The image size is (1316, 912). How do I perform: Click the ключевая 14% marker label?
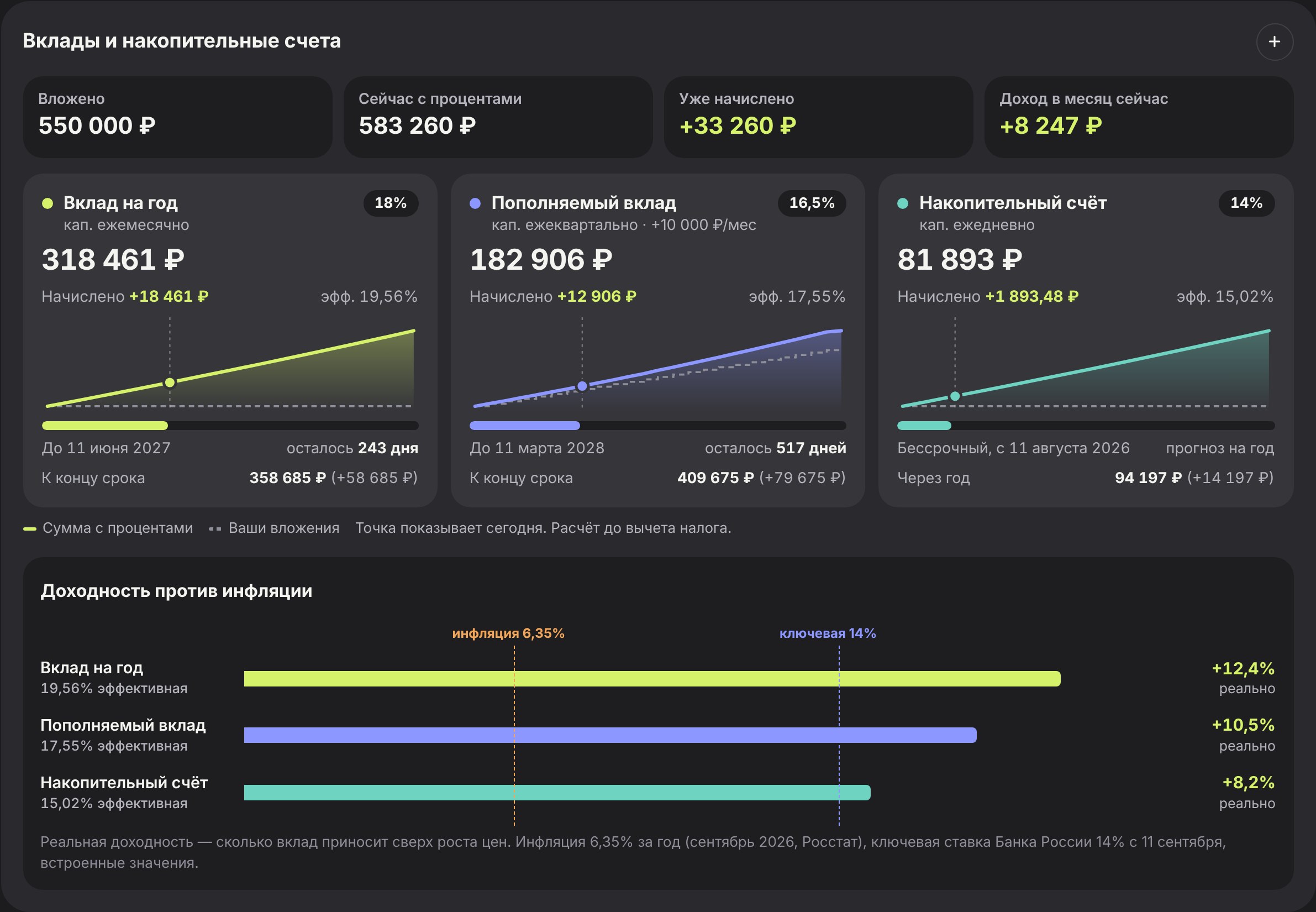(828, 633)
